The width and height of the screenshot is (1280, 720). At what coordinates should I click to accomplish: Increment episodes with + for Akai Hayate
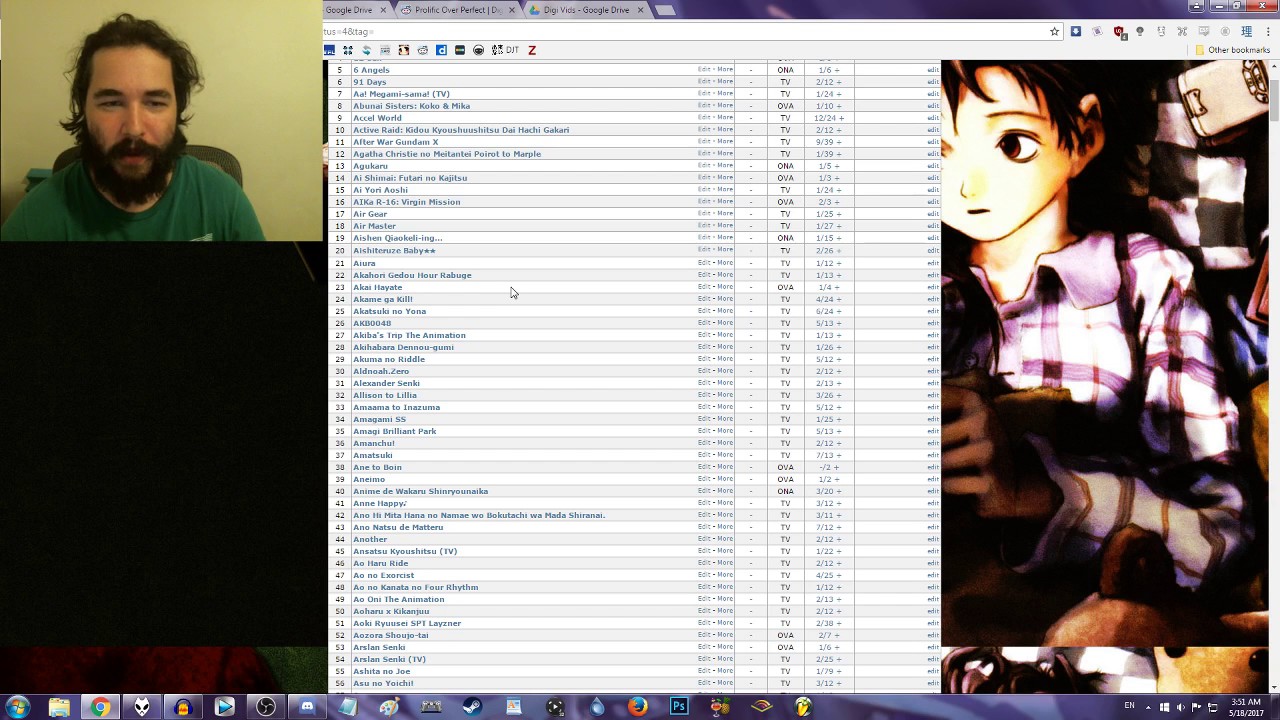pos(836,287)
